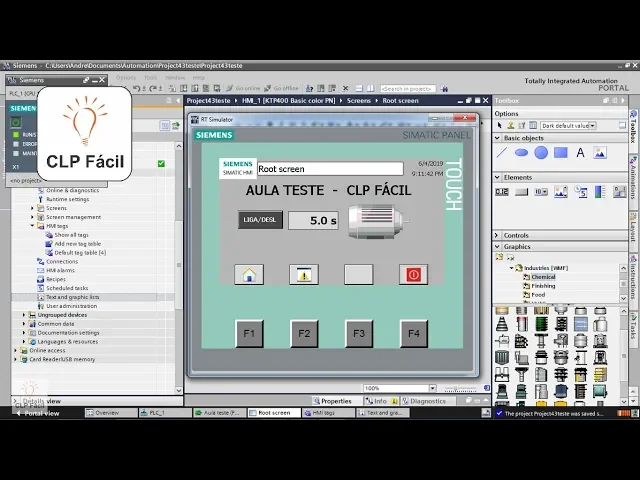Switch to the Properties tab
This screenshot has height=480, width=640.
pyautogui.click(x=332, y=401)
